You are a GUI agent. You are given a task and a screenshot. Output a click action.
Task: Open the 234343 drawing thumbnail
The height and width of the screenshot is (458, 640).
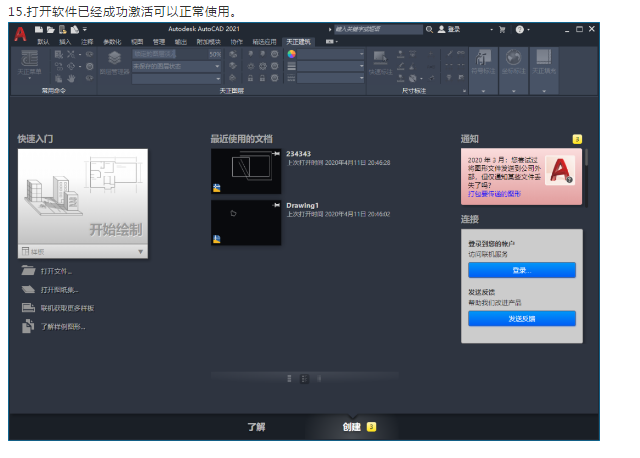click(246, 171)
